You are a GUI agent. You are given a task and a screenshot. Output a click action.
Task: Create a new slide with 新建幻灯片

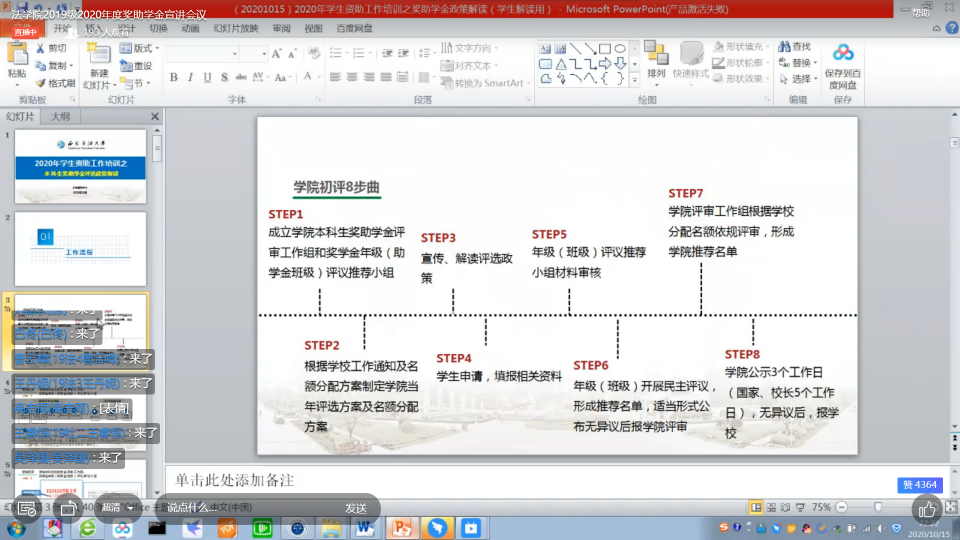click(99, 66)
